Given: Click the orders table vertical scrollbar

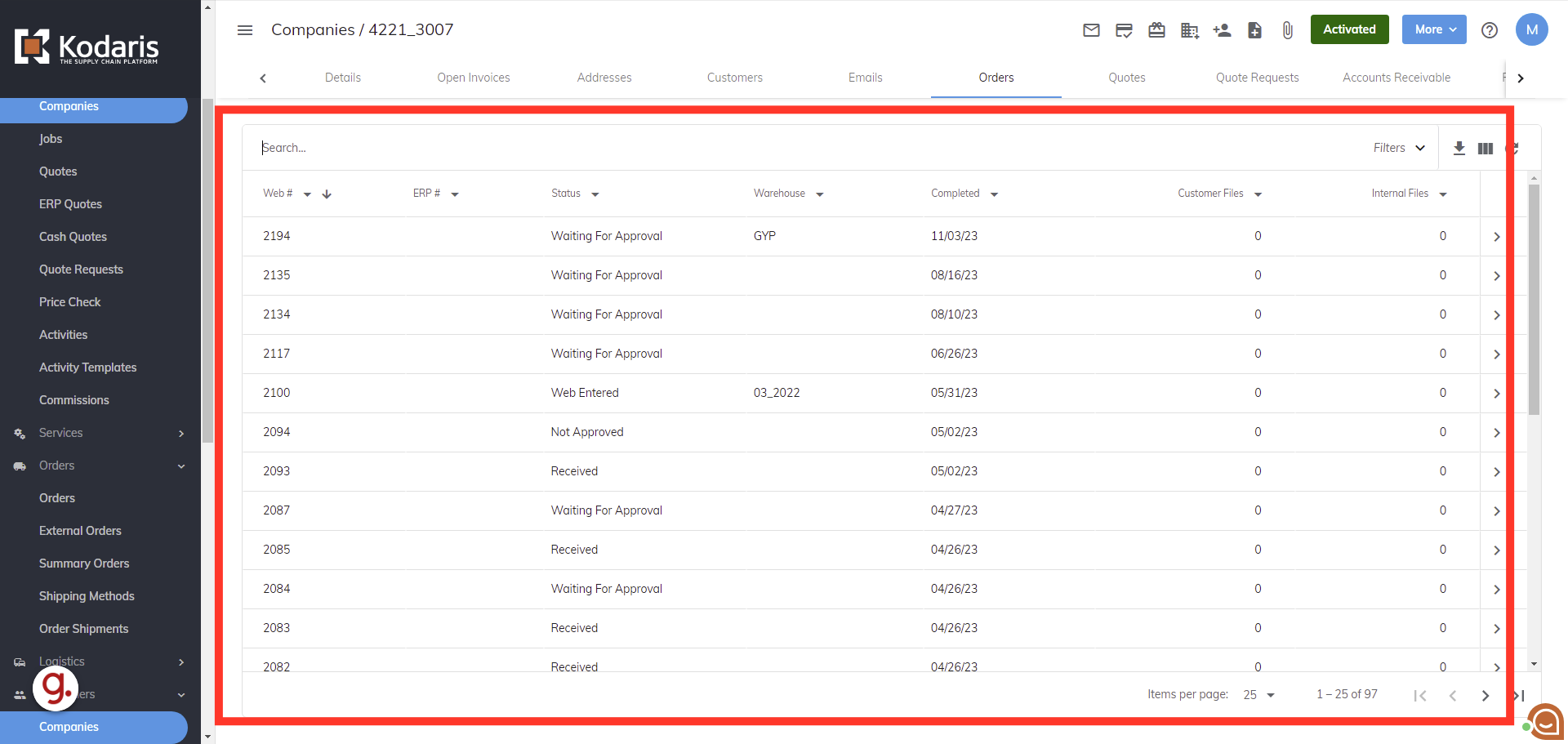Looking at the screenshot, I should click(1534, 300).
